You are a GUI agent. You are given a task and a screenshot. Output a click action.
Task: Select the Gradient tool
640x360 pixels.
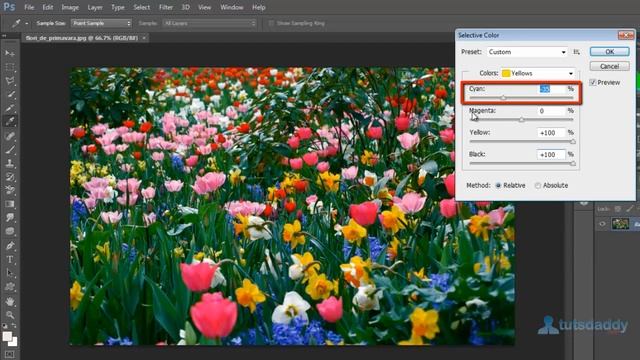pyautogui.click(x=10, y=204)
